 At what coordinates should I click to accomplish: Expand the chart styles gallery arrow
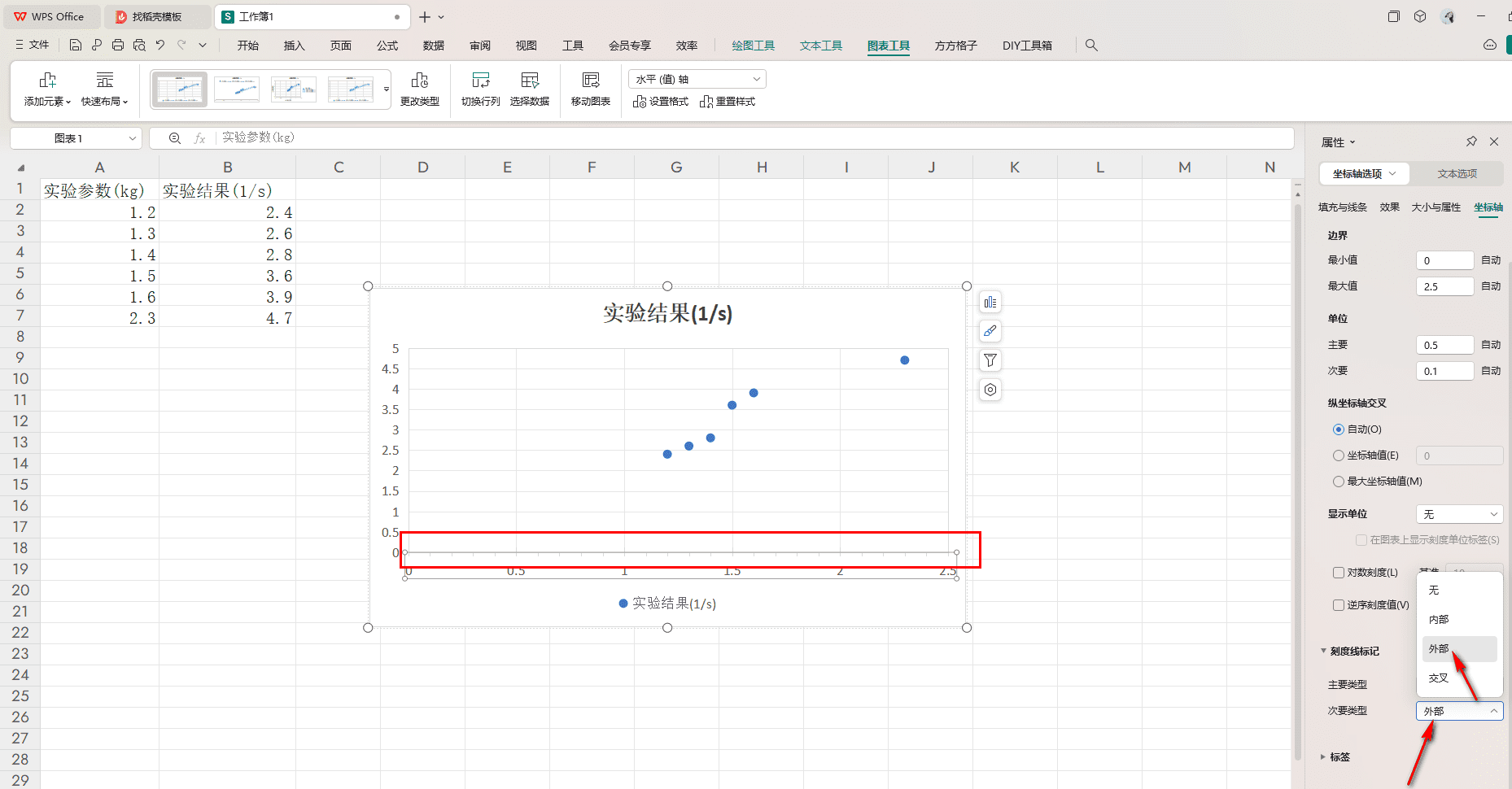387,89
